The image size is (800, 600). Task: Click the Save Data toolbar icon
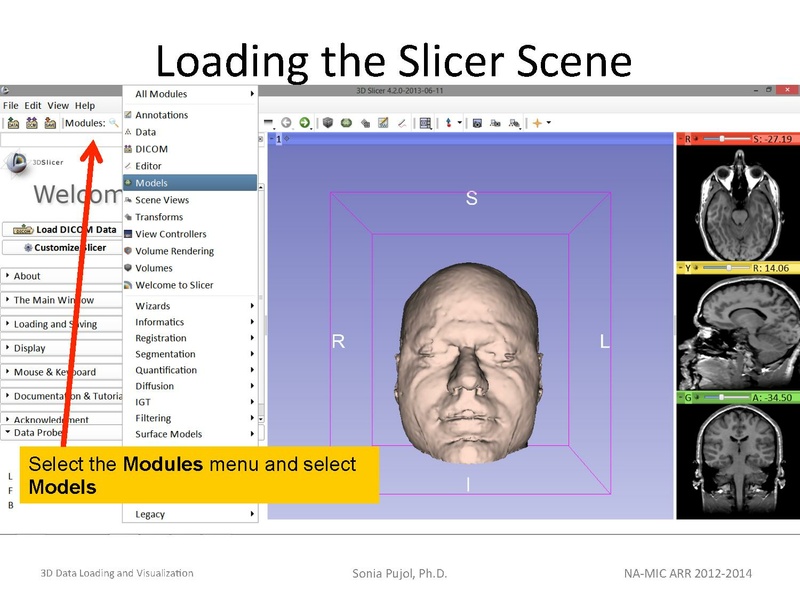point(49,123)
